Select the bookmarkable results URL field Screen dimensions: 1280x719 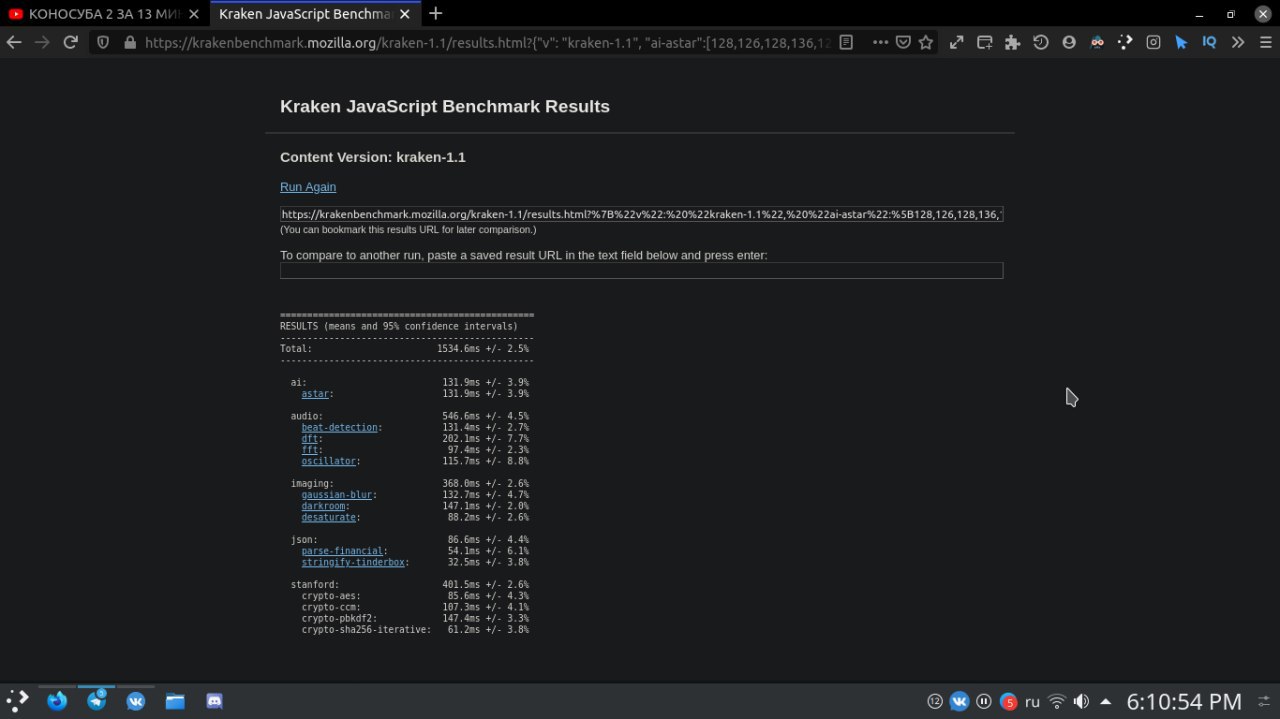[641, 214]
